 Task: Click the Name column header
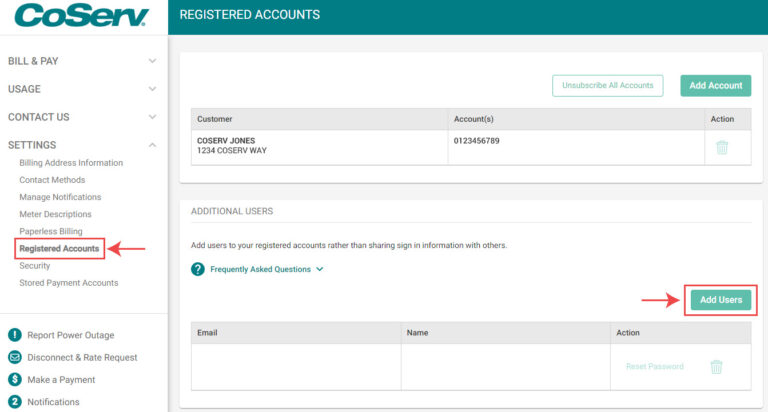tap(417, 333)
